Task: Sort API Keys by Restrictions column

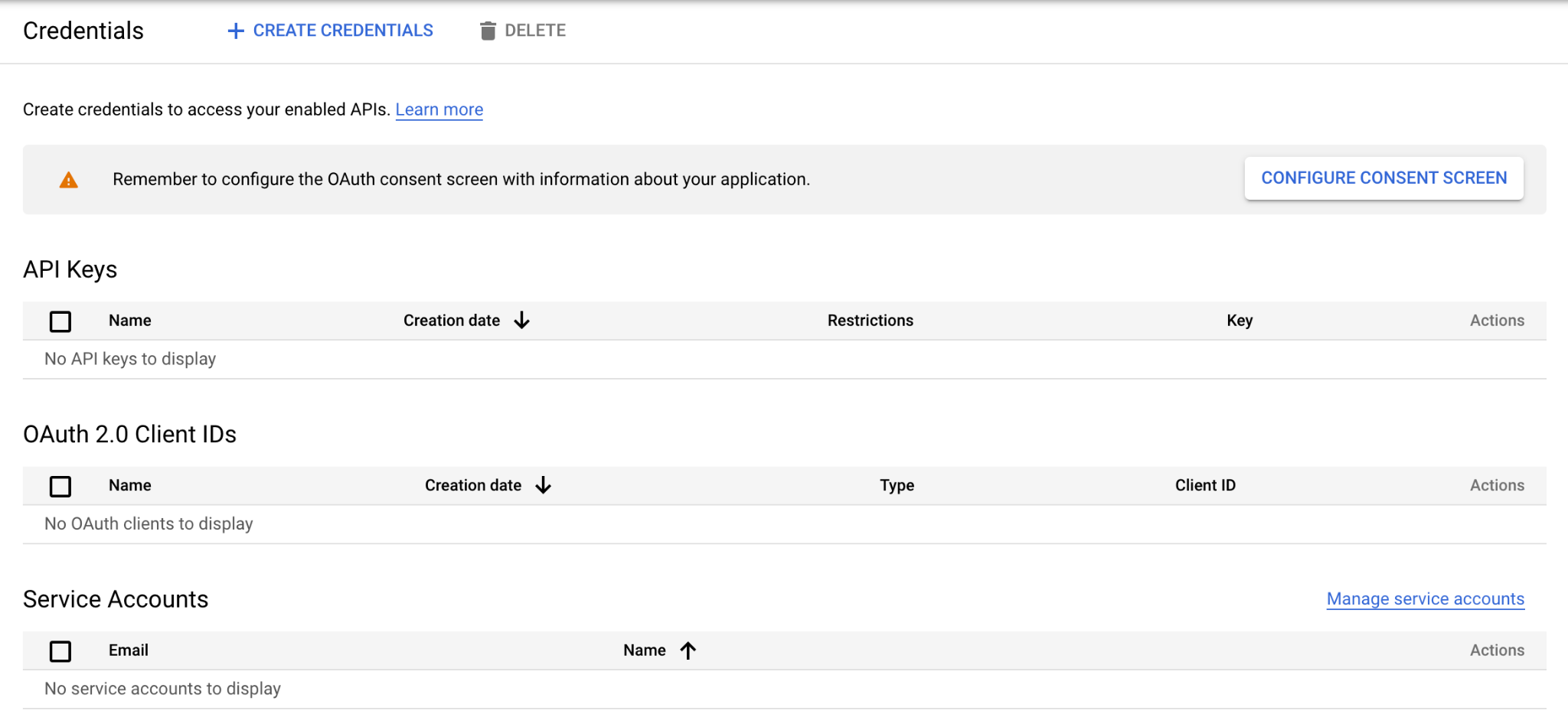Action: (x=870, y=321)
